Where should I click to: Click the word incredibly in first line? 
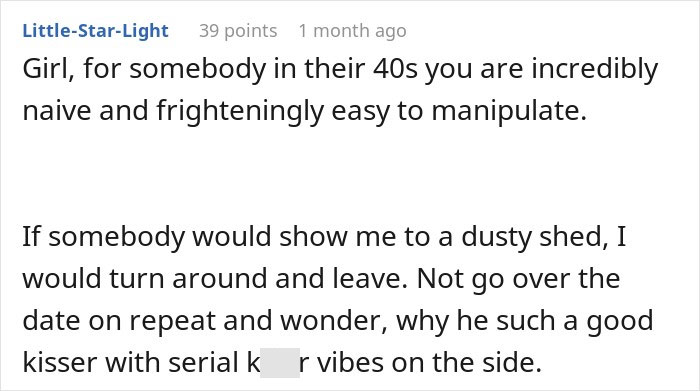pos(594,70)
